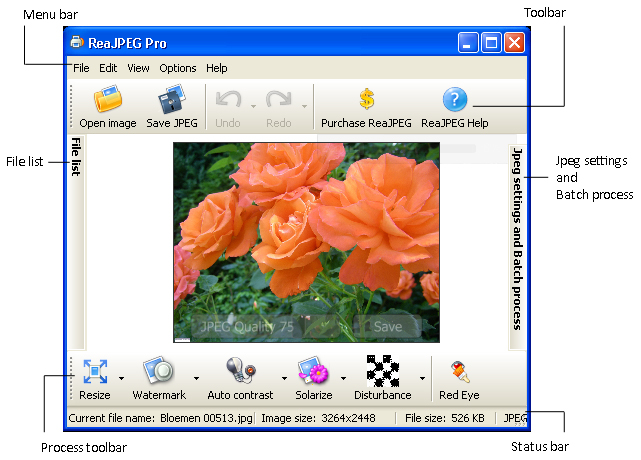Open the Resize options dropdown arrow
641x460 pixels.
click(121, 378)
